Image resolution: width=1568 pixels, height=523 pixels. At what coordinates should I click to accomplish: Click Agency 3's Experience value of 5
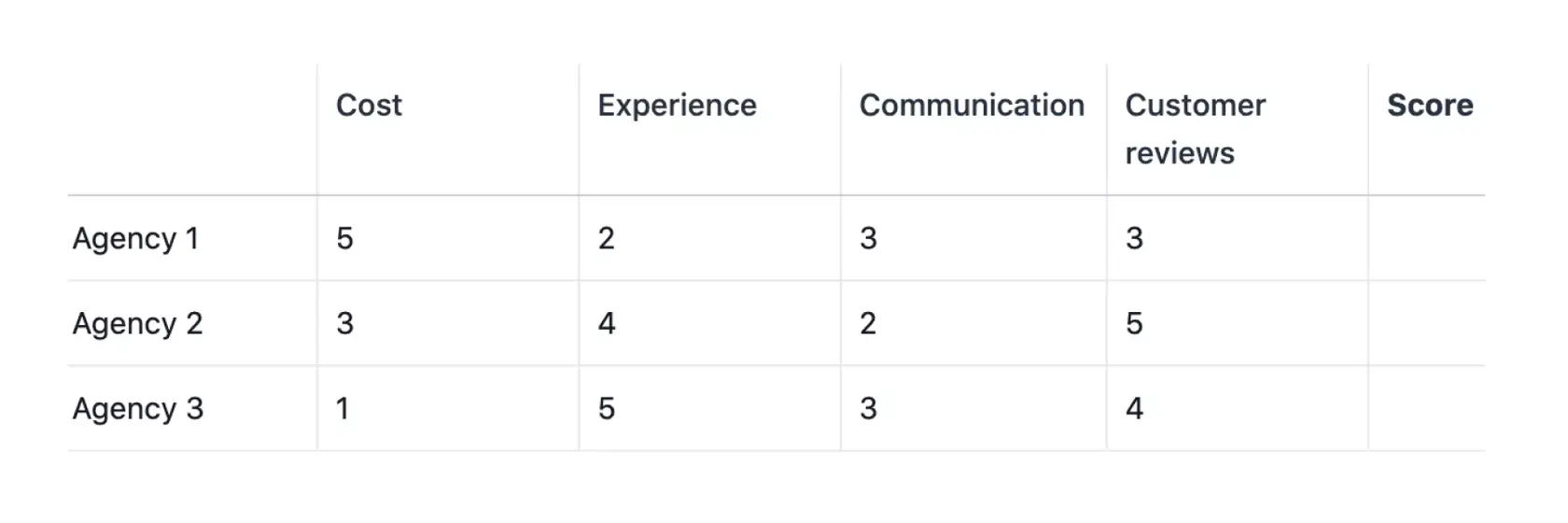click(x=607, y=409)
